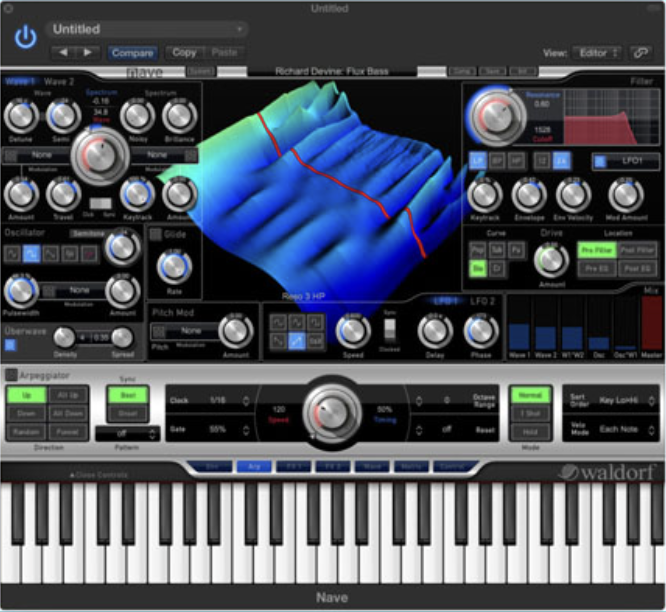
Task: Open Pitch Mod None source dropdown
Action: tap(185, 331)
